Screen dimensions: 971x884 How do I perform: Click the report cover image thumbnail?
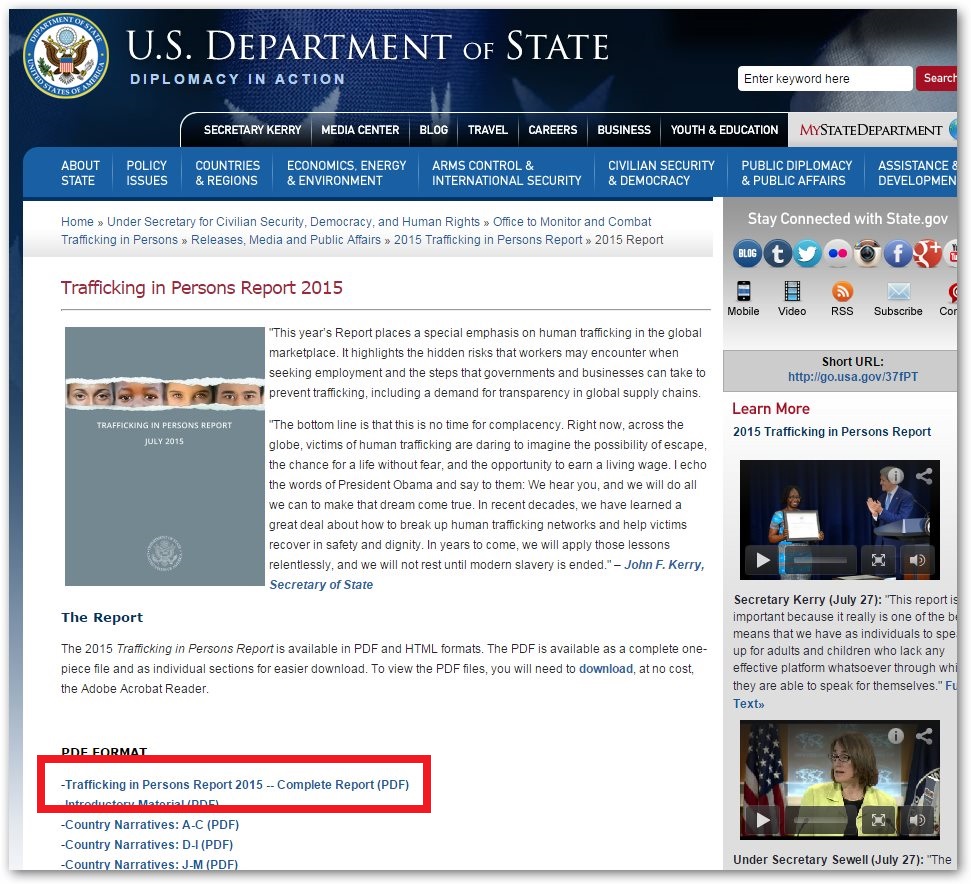tap(165, 456)
